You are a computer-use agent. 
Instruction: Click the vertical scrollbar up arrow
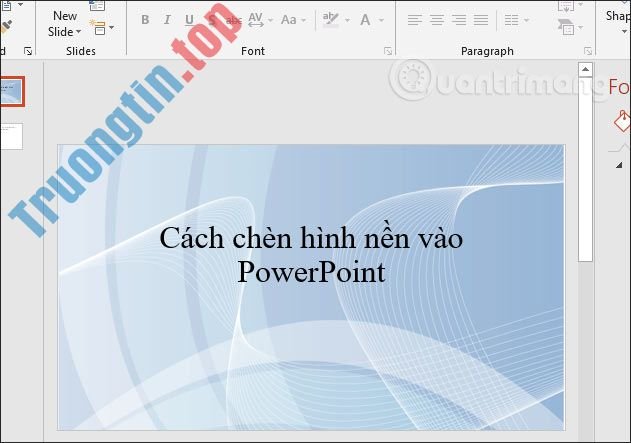pyautogui.click(x=585, y=70)
